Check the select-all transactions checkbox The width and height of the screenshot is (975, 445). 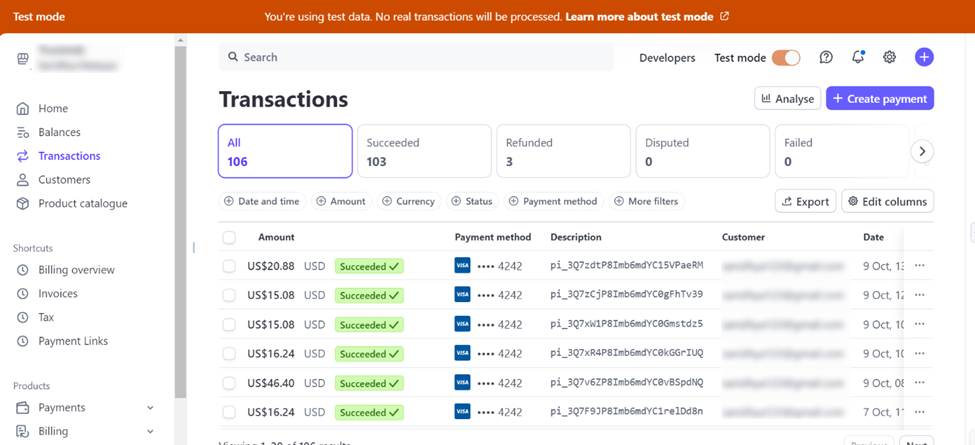[229, 238]
